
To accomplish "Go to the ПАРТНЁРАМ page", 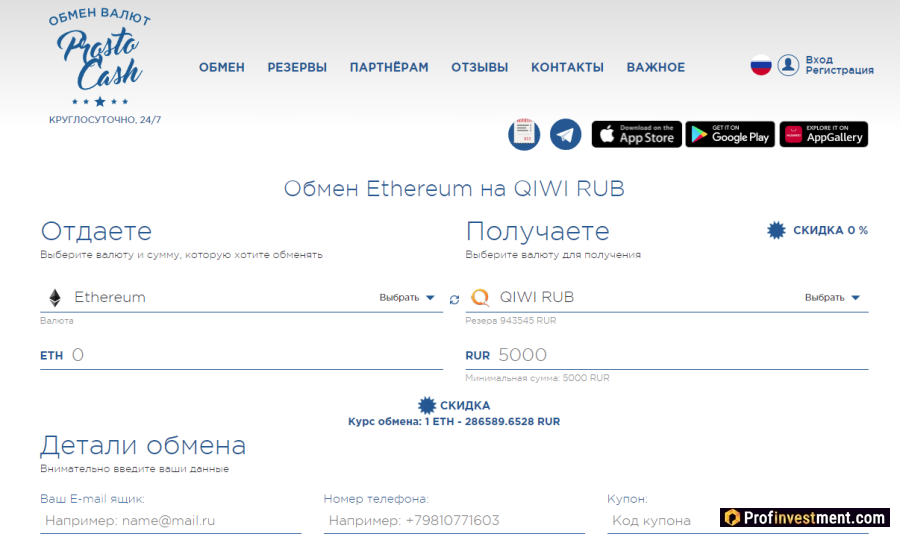I will (389, 68).
